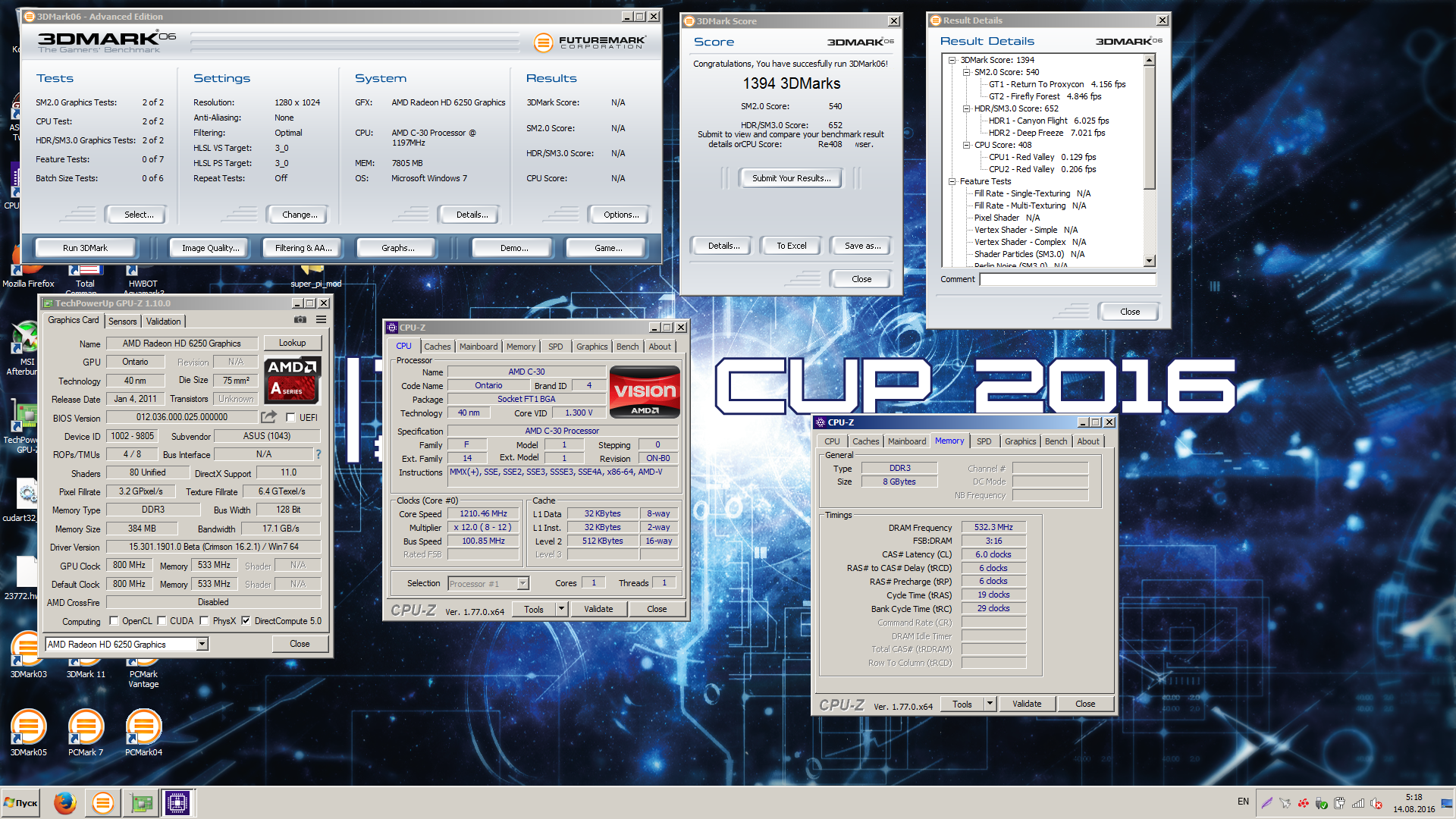The width and height of the screenshot is (1456, 819).
Task: Click CPU-Z purple chip taskbar icon
Action: [177, 802]
